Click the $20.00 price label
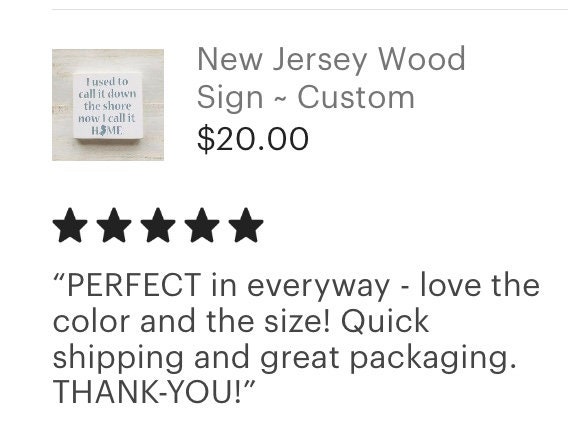568x438 pixels. [x=253, y=138]
